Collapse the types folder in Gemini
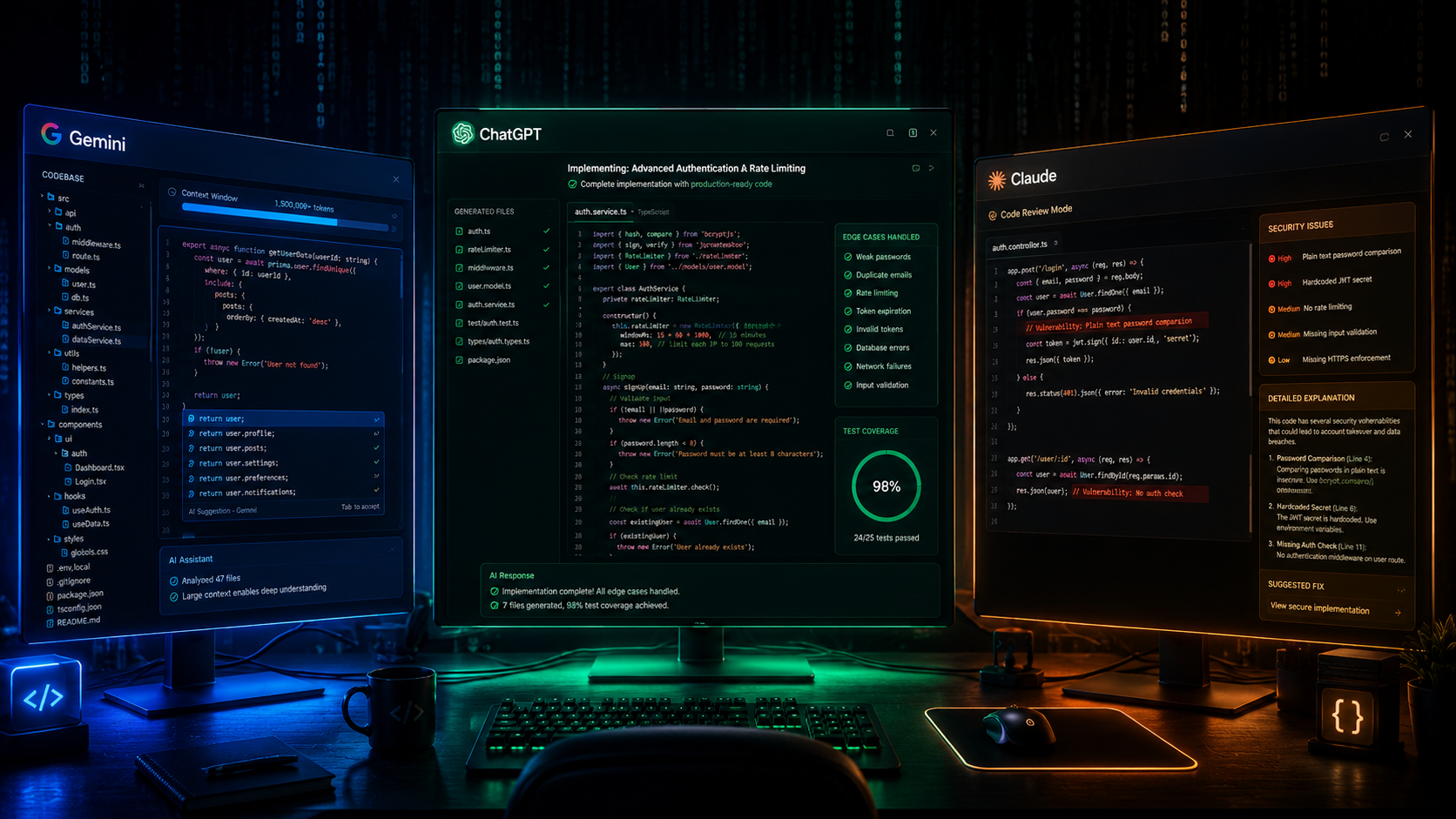1456x819 pixels. pyautogui.click(x=50, y=394)
